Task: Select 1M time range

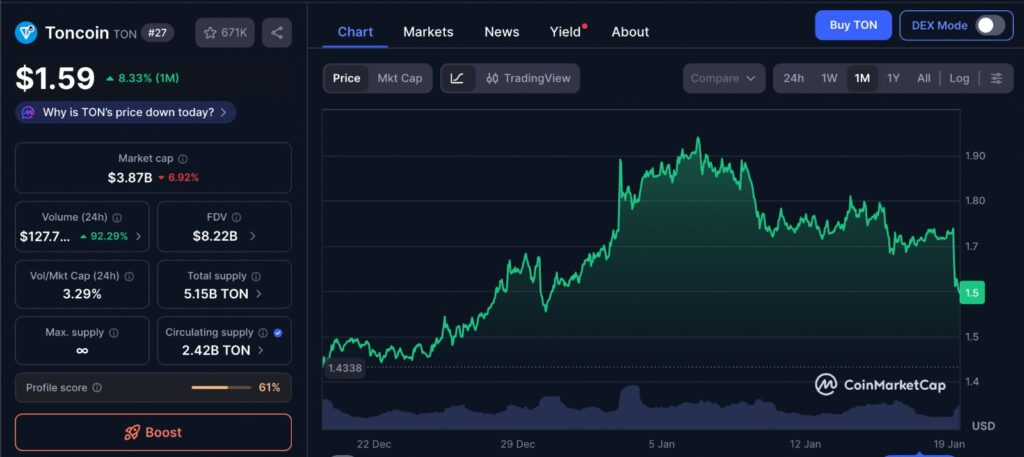Action: point(862,78)
